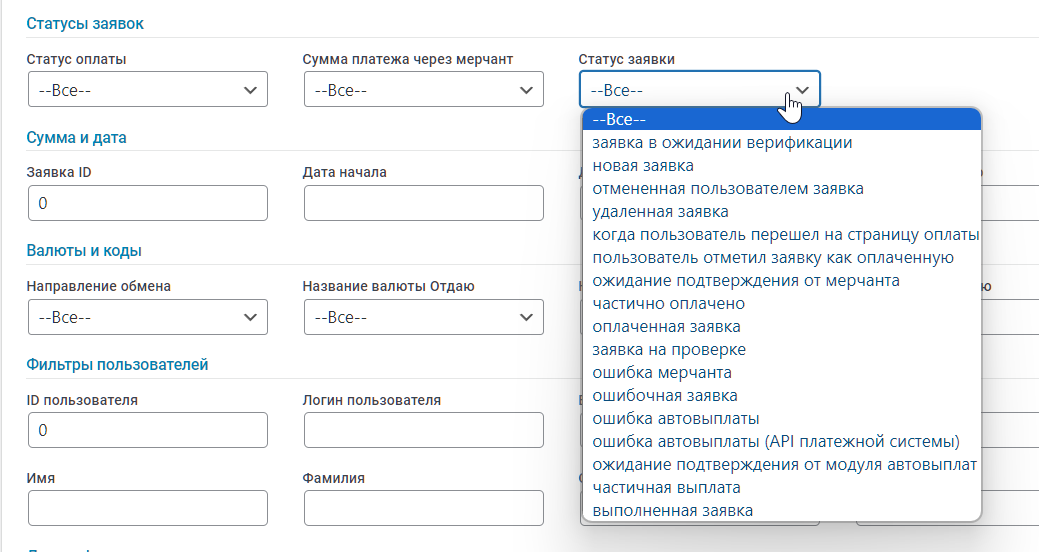Image resolution: width=1039 pixels, height=552 pixels.
Task: Click the "Заявка ID" input field
Action: [x=148, y=203]
